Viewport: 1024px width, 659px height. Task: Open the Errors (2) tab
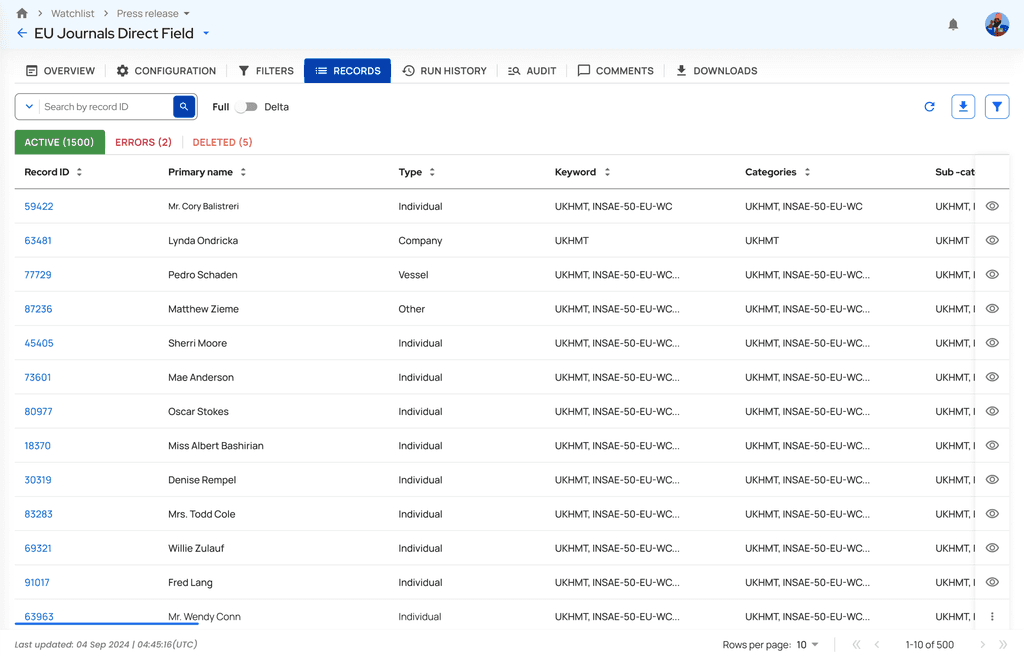pos(143,143)
